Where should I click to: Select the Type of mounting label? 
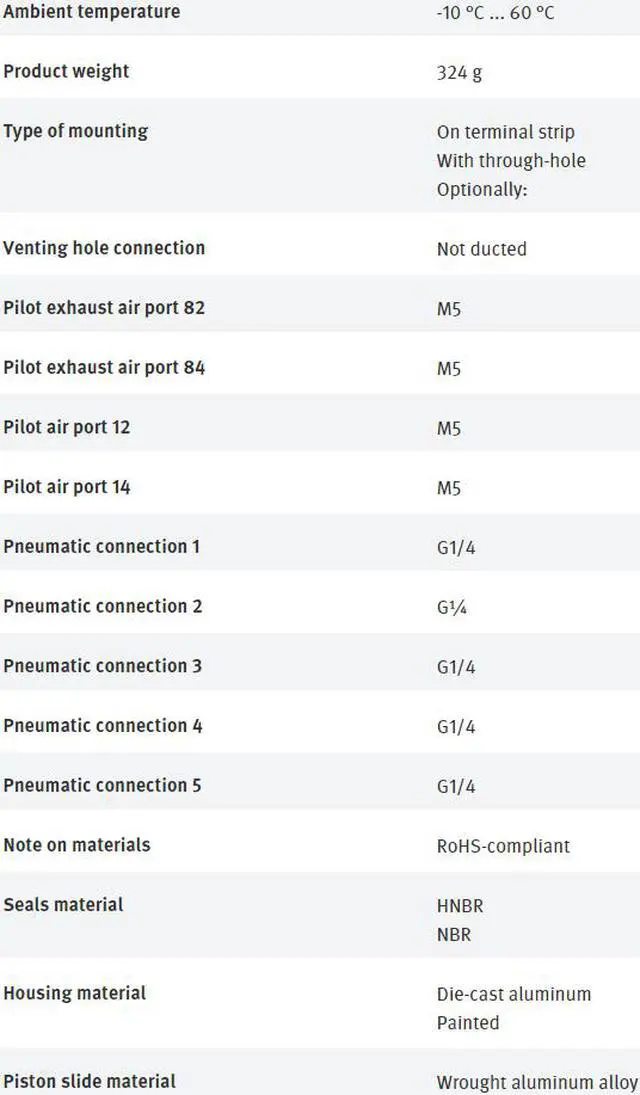click(x=76, y=131)
